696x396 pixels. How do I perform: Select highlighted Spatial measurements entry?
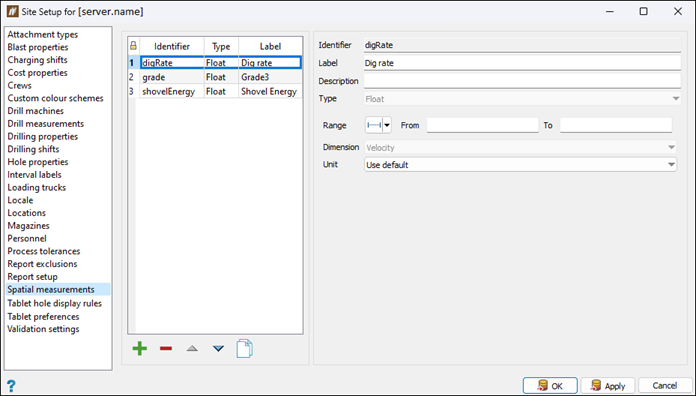point(58,289)
